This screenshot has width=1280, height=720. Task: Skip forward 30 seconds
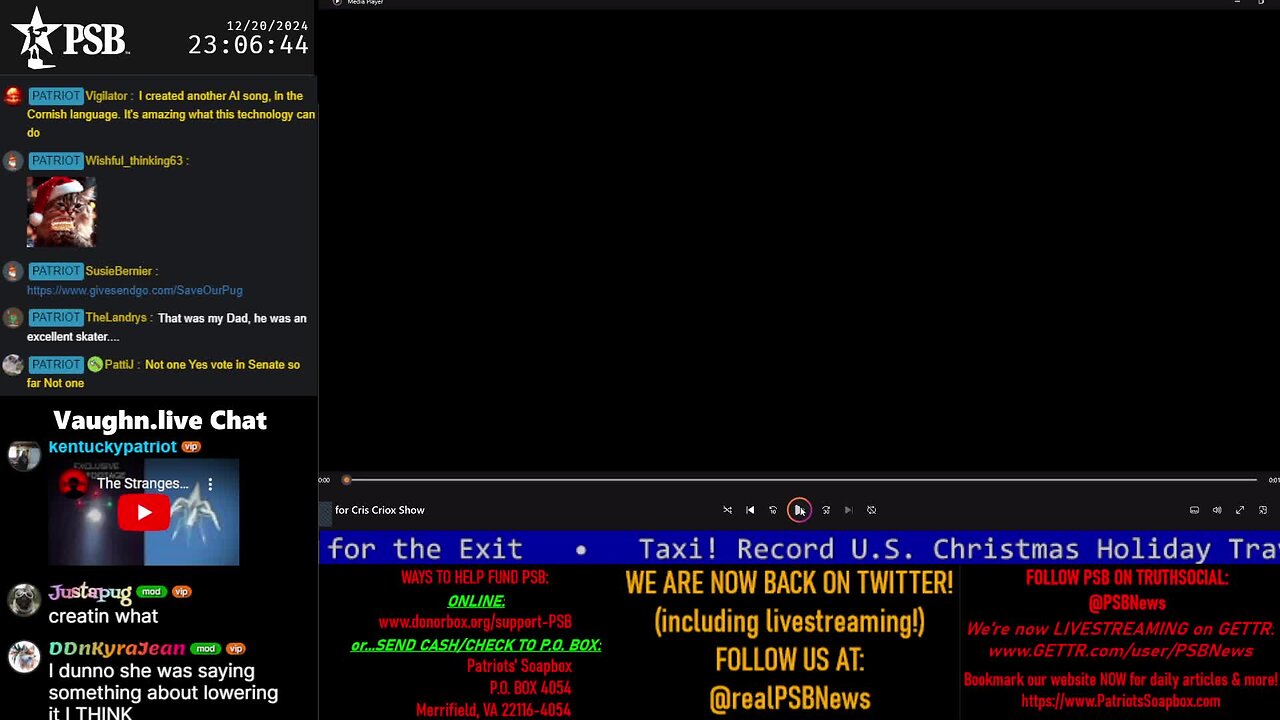click(x=826, y=510)
